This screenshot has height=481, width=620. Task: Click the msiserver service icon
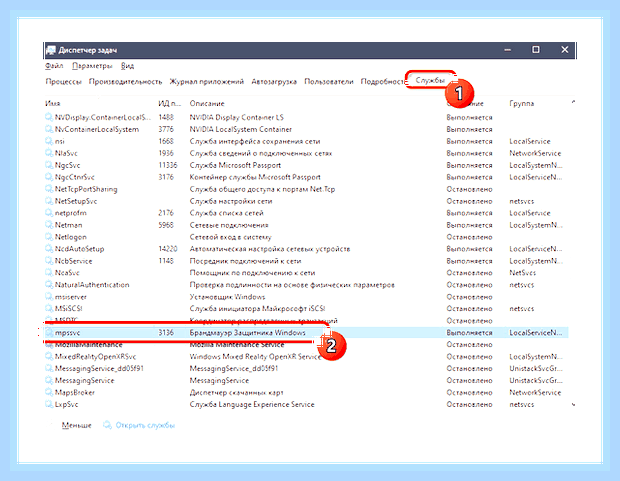pos(49,297)
